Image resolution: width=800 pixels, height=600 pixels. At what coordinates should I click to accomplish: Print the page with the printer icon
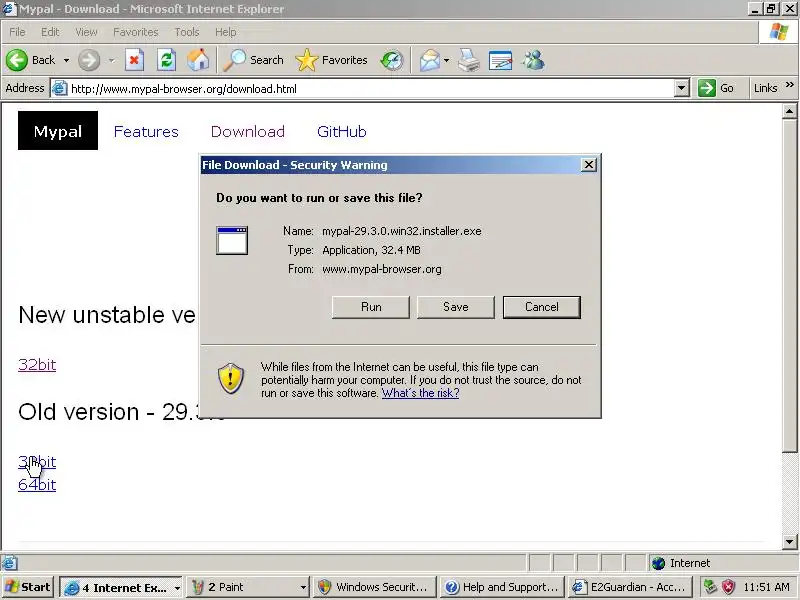[x=468, y=60]
